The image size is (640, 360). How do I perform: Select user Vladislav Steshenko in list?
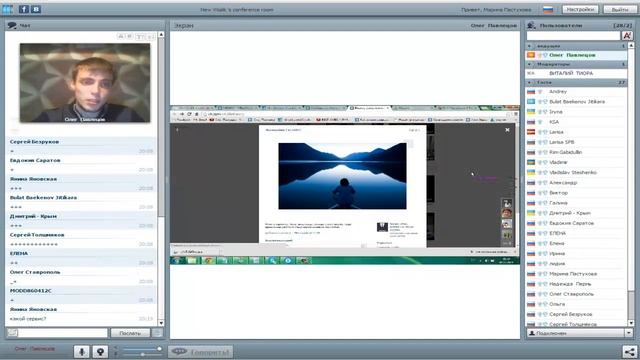pos(576,172)
